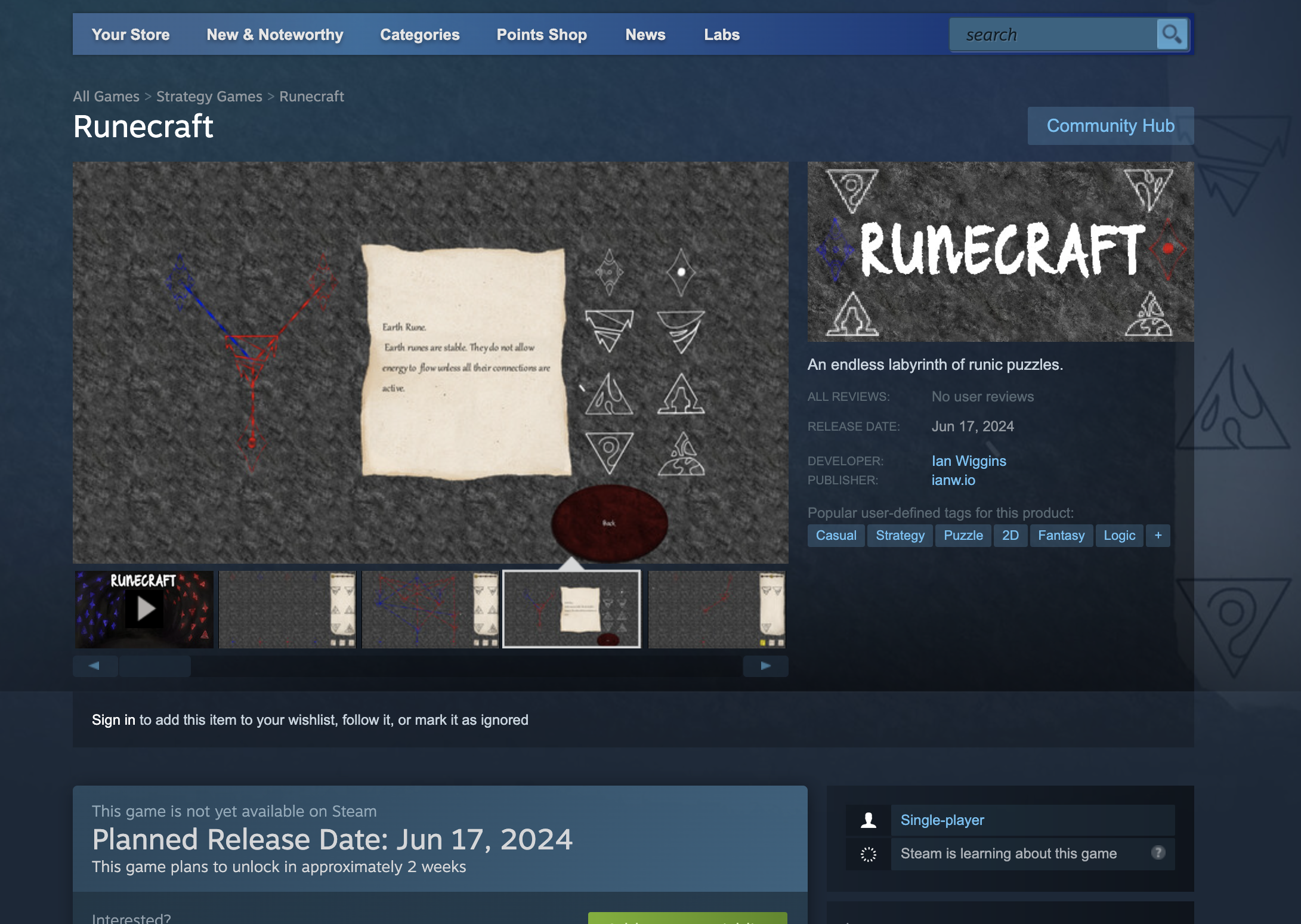Click the left carousel arrow

[95, 666]
